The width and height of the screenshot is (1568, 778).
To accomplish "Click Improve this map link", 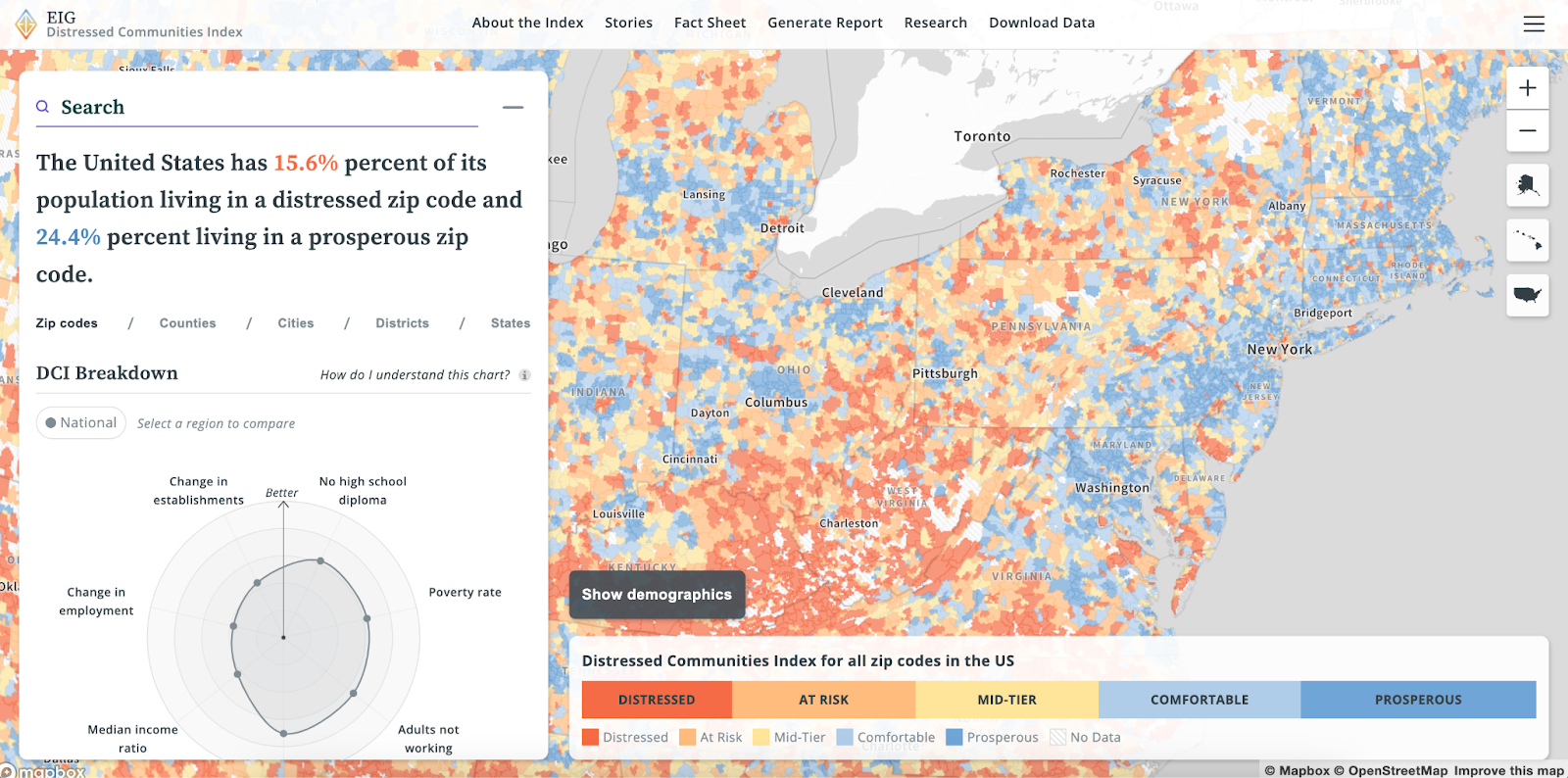I will [x=1508, y=771].
